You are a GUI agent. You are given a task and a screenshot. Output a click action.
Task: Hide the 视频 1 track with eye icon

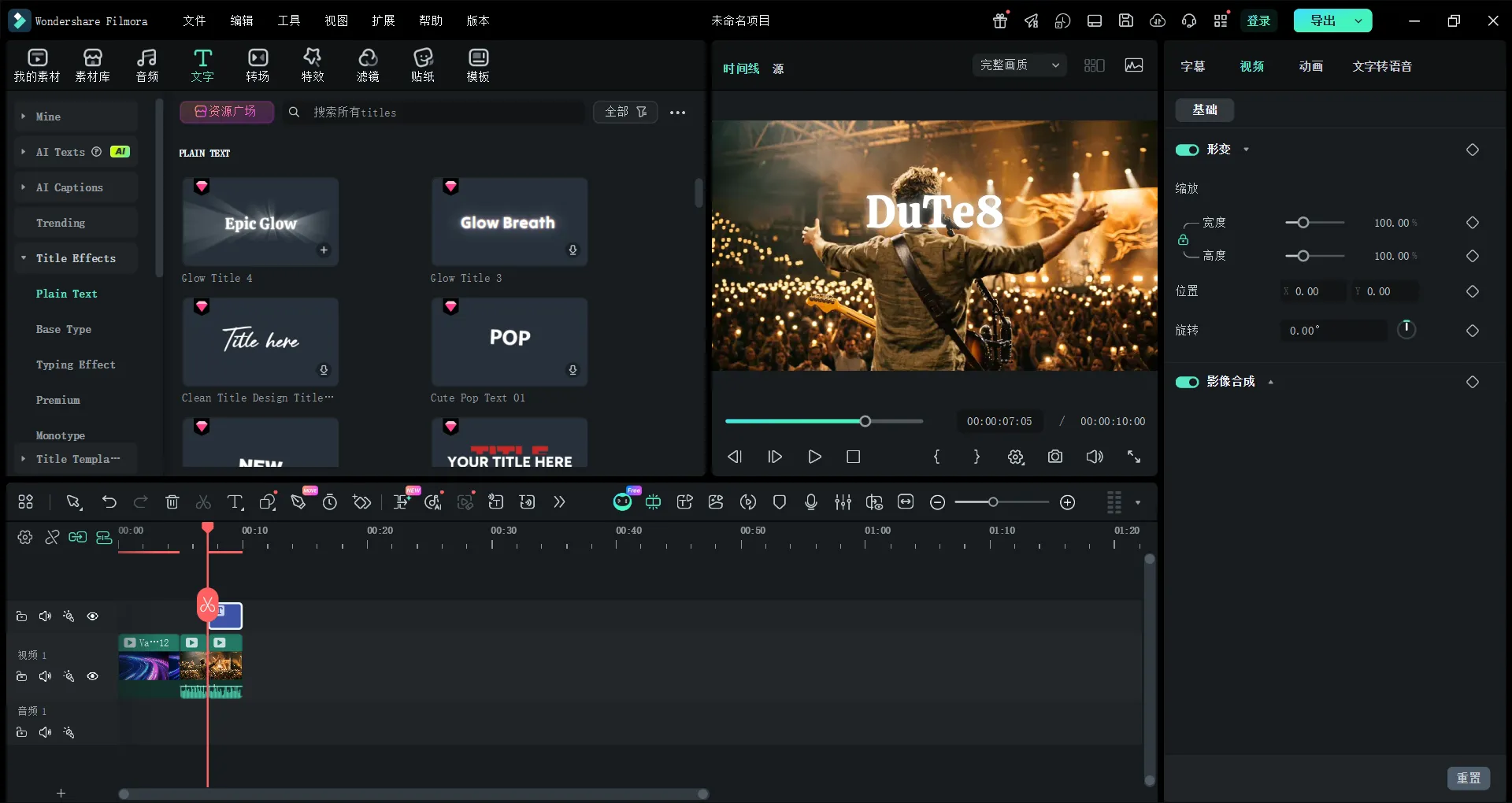click(93, 676)
